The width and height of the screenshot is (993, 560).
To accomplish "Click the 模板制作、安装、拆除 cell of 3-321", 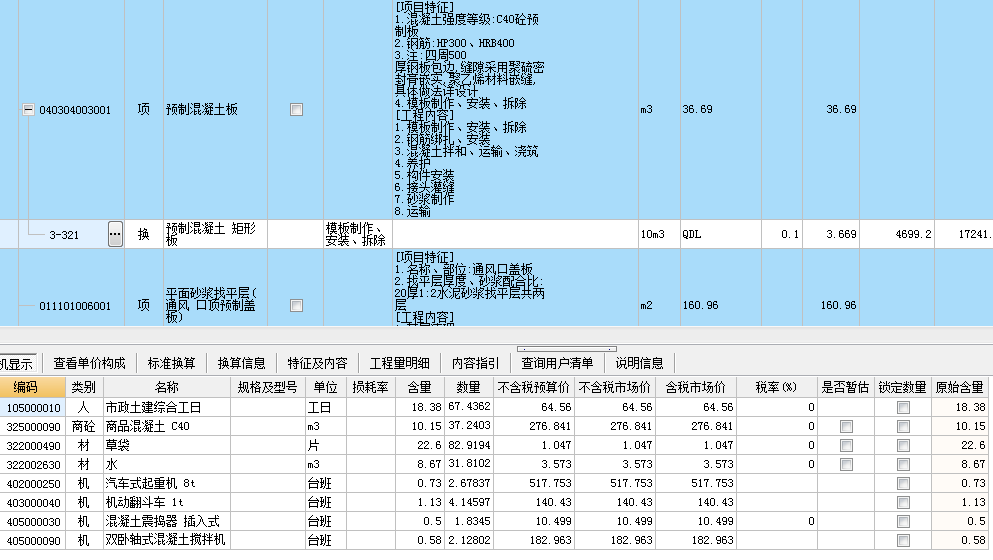I will (358, 234).
